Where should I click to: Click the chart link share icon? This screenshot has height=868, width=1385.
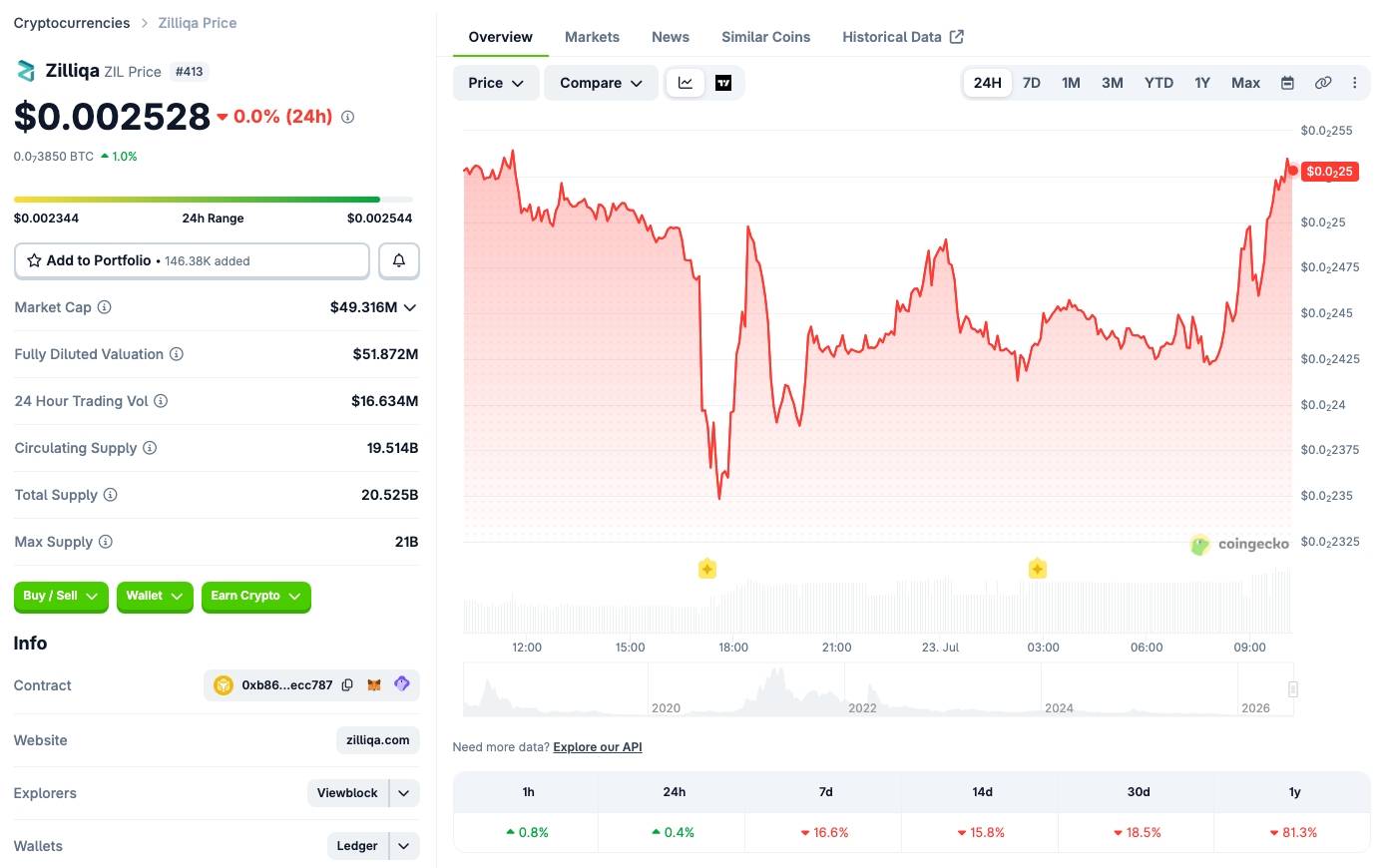pyautogui.click(x=1323, y=83)
